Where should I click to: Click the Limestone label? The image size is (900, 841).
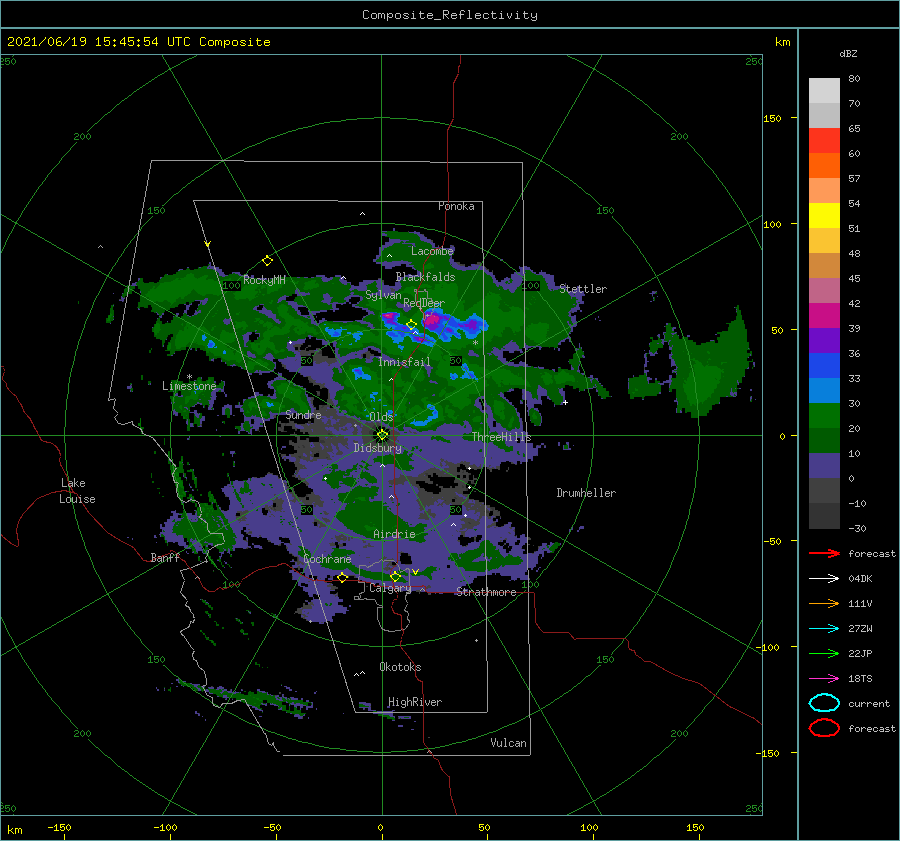[189, 386]
